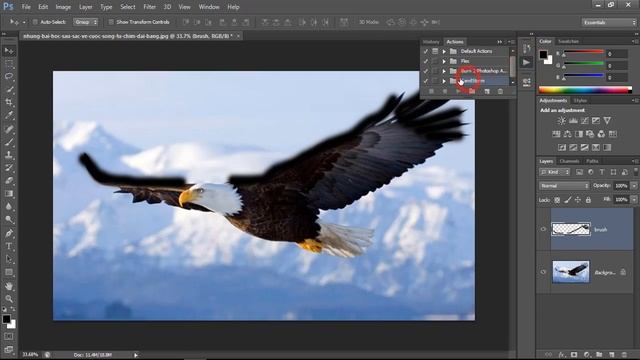Switch to the History tab
The height and width of the screenshot is (360, 640).
click(x=431, y=42)
